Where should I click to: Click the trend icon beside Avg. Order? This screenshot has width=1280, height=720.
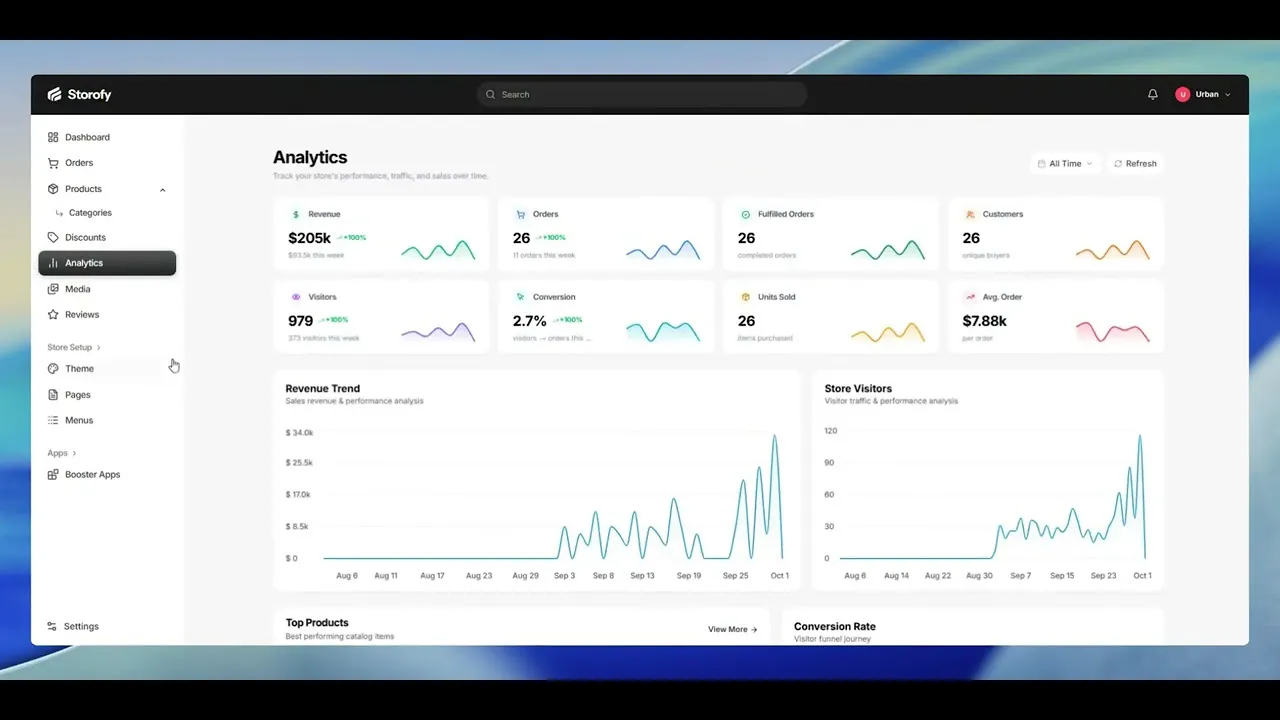pyautogui.click(x=970, y=297)
